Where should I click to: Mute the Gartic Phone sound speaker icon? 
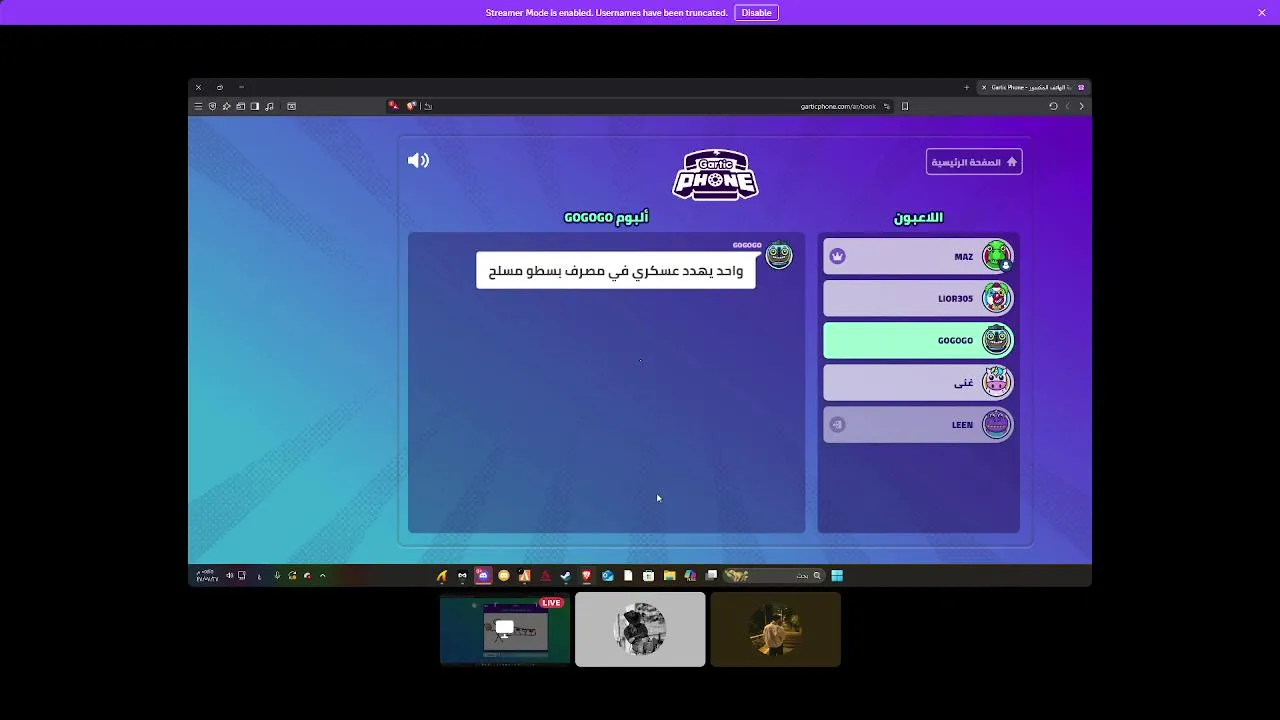(x=418, y=160)
